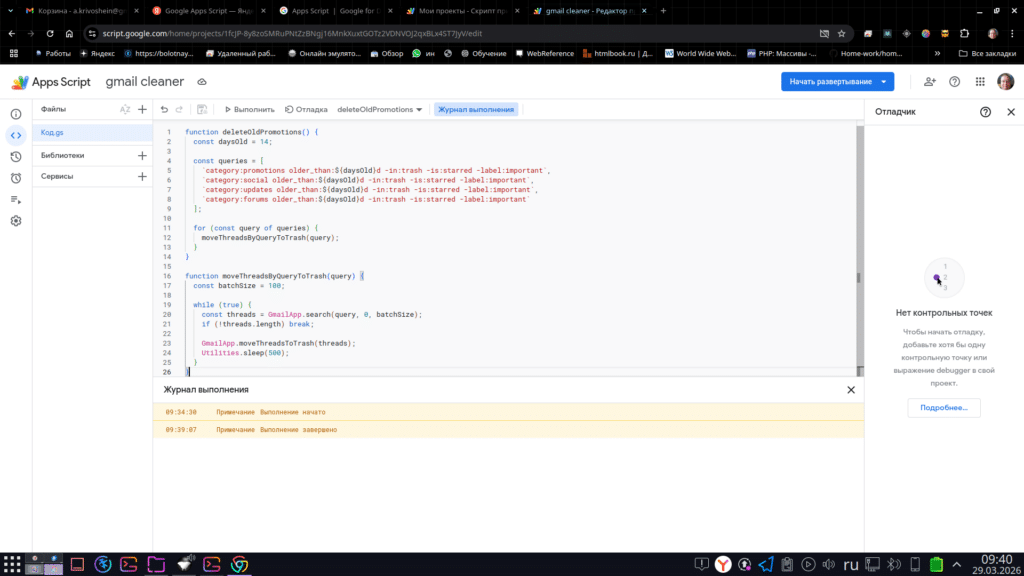Screen dimensions: 1024x576
Task: Open Project Settings gear icon
Action: [16, 221]
